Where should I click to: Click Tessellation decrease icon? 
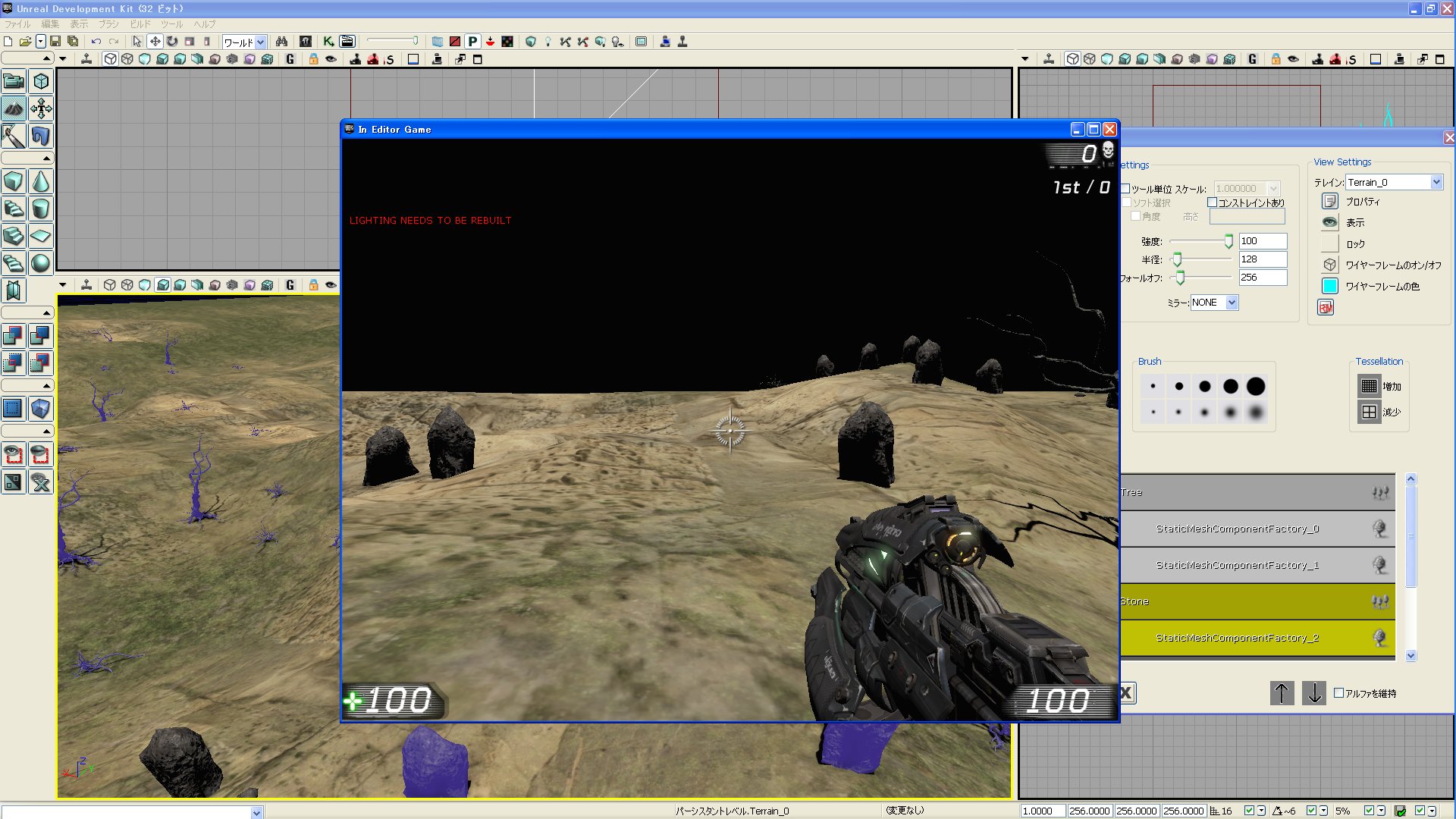(1369, 412)
